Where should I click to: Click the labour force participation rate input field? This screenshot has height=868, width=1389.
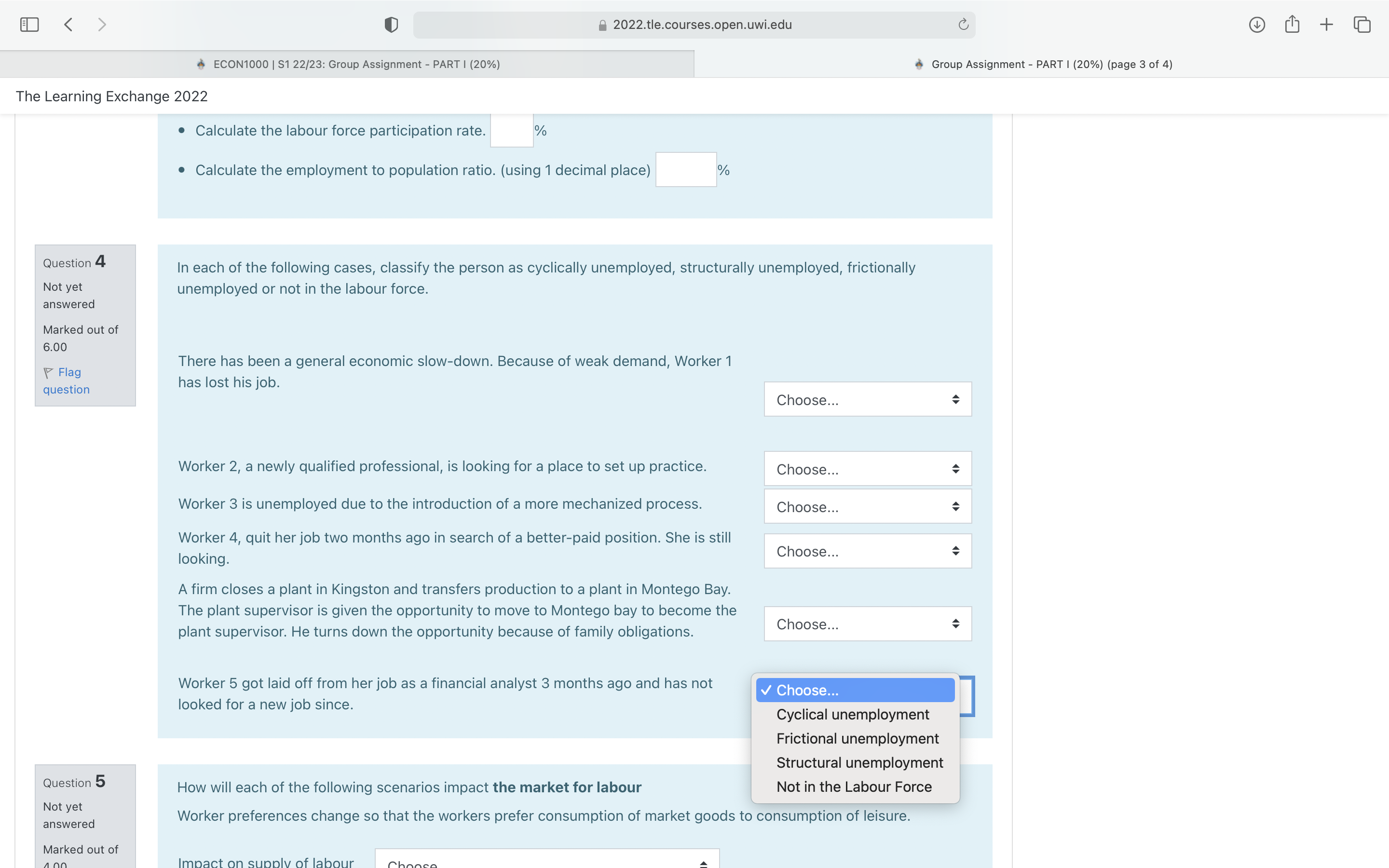click(511, 130)
